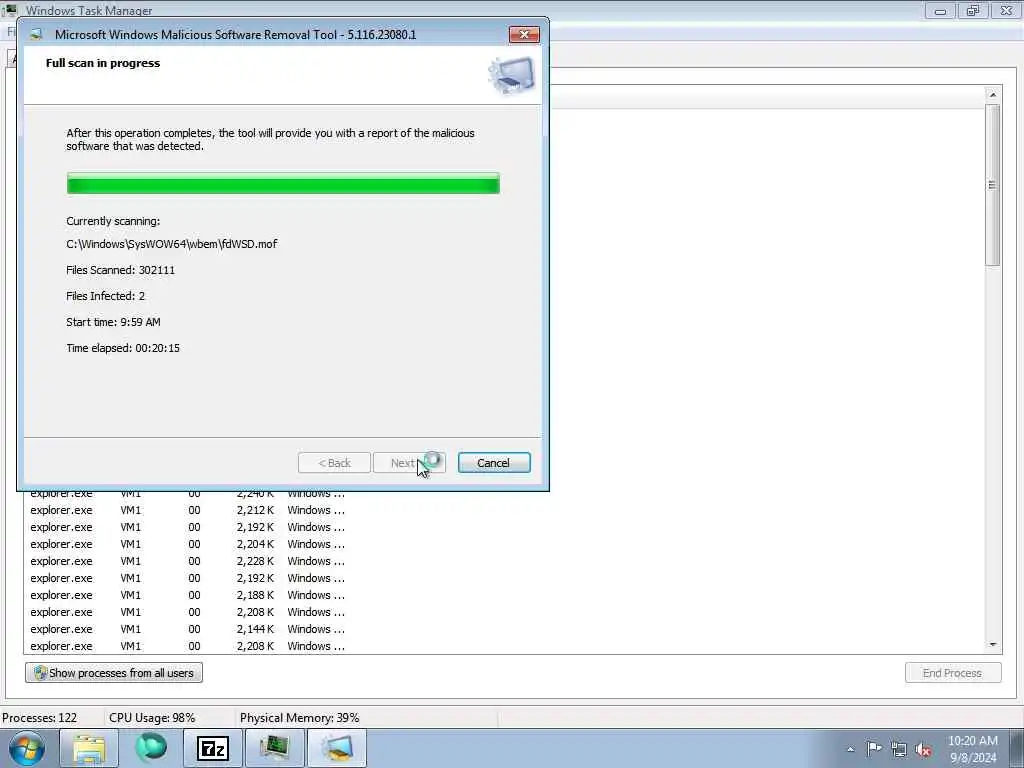Switch to Malicious Software Removal Tool taskbar icon
Image resolution: width=1024 pixels, height=768 pixels.
(337, 748)
